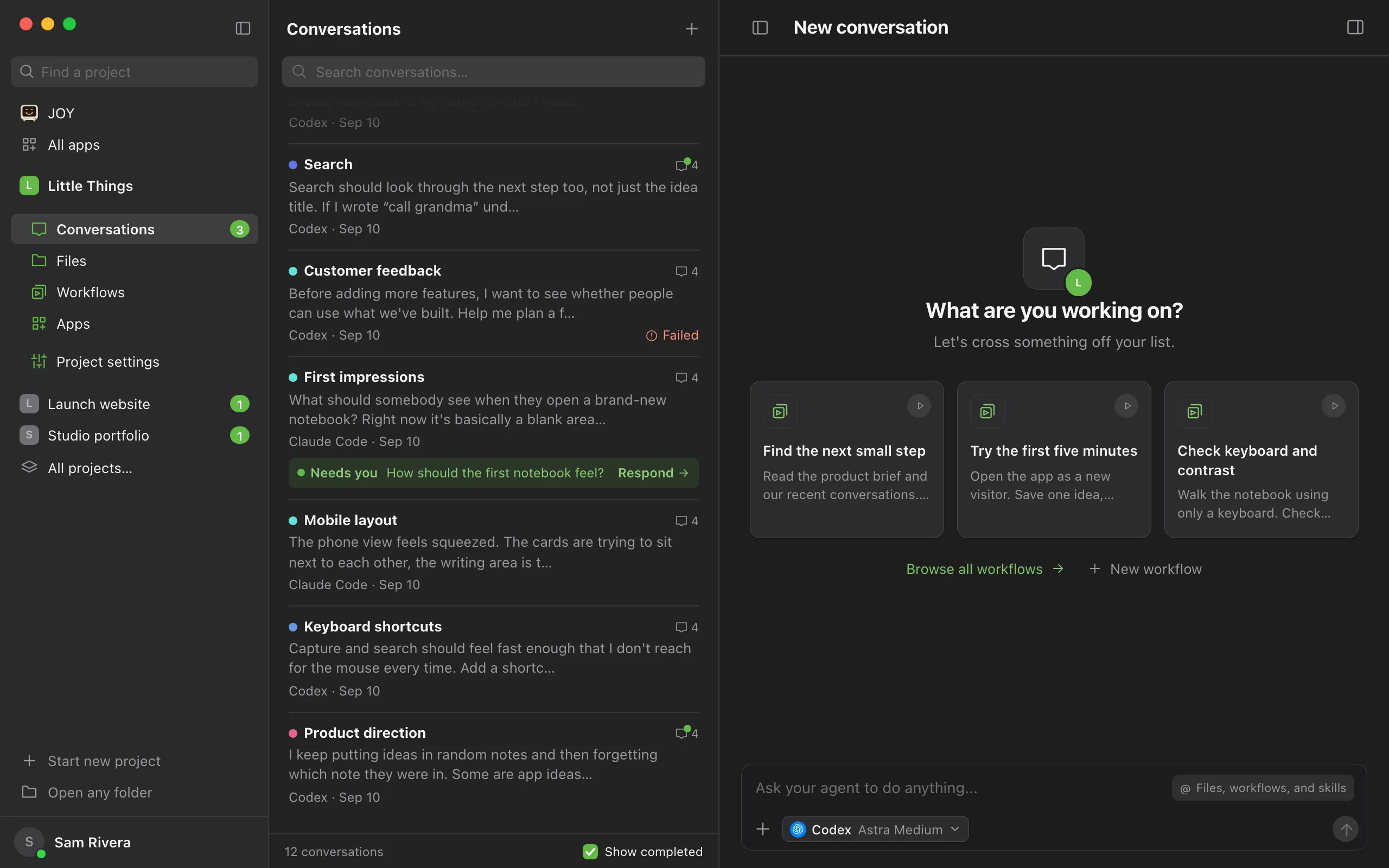Open All apps
This screenshot has width=1389, height=868.
pyautogui.click(x=135, y=145)
